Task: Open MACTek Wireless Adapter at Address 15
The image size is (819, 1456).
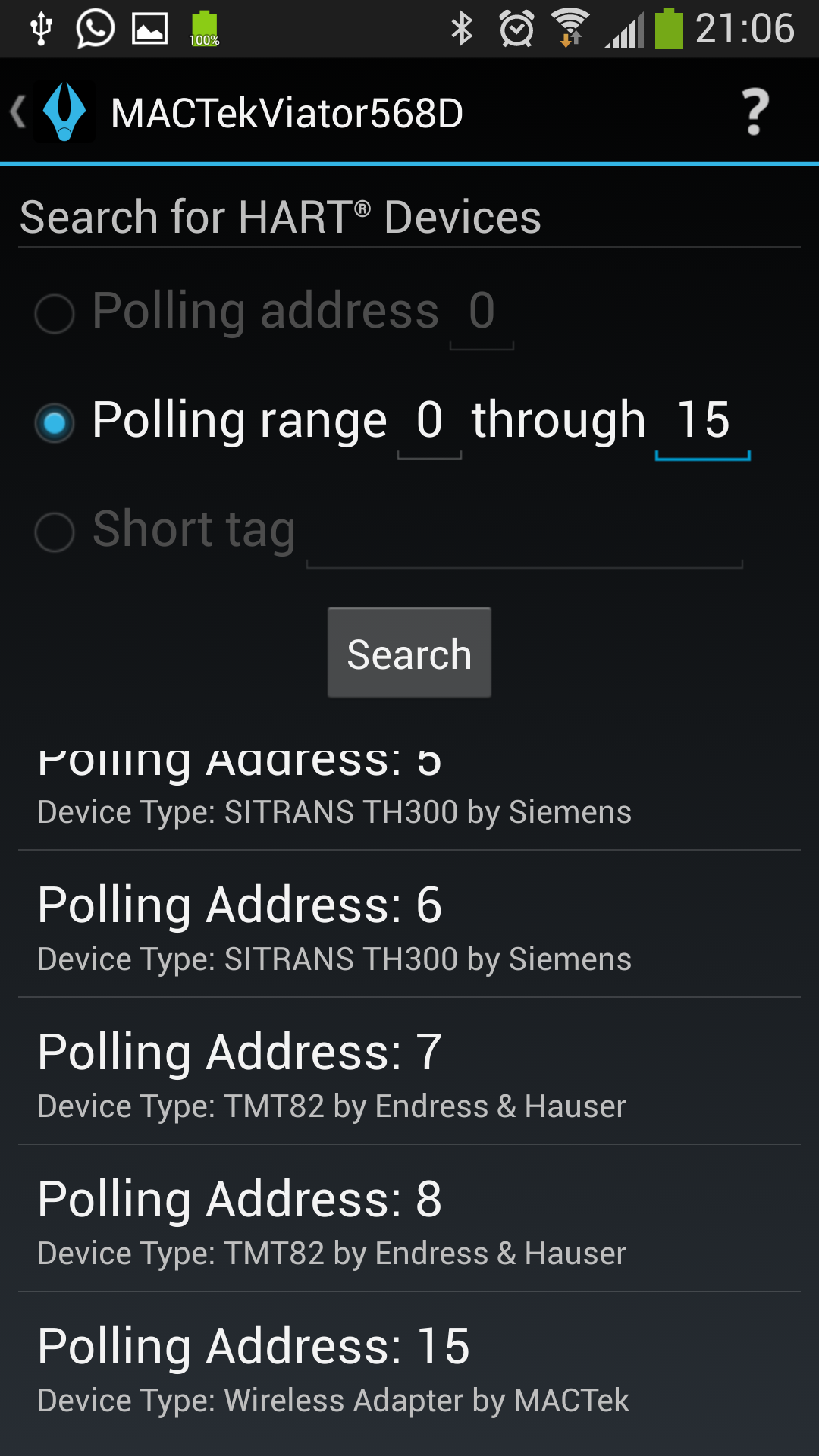Action: click(409, 1367)
